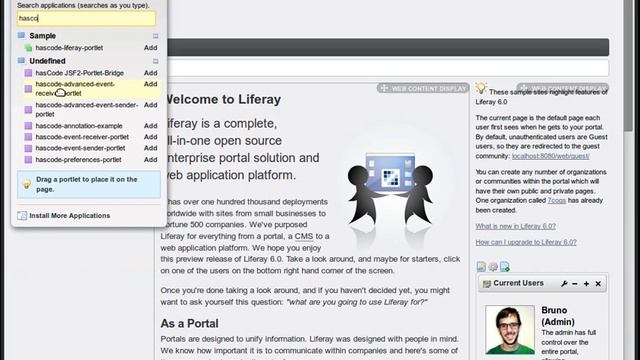The height and width of the screenshot is (360, 640).
Task: Open the 7cogs organization link
Action: tap(556, 200)
